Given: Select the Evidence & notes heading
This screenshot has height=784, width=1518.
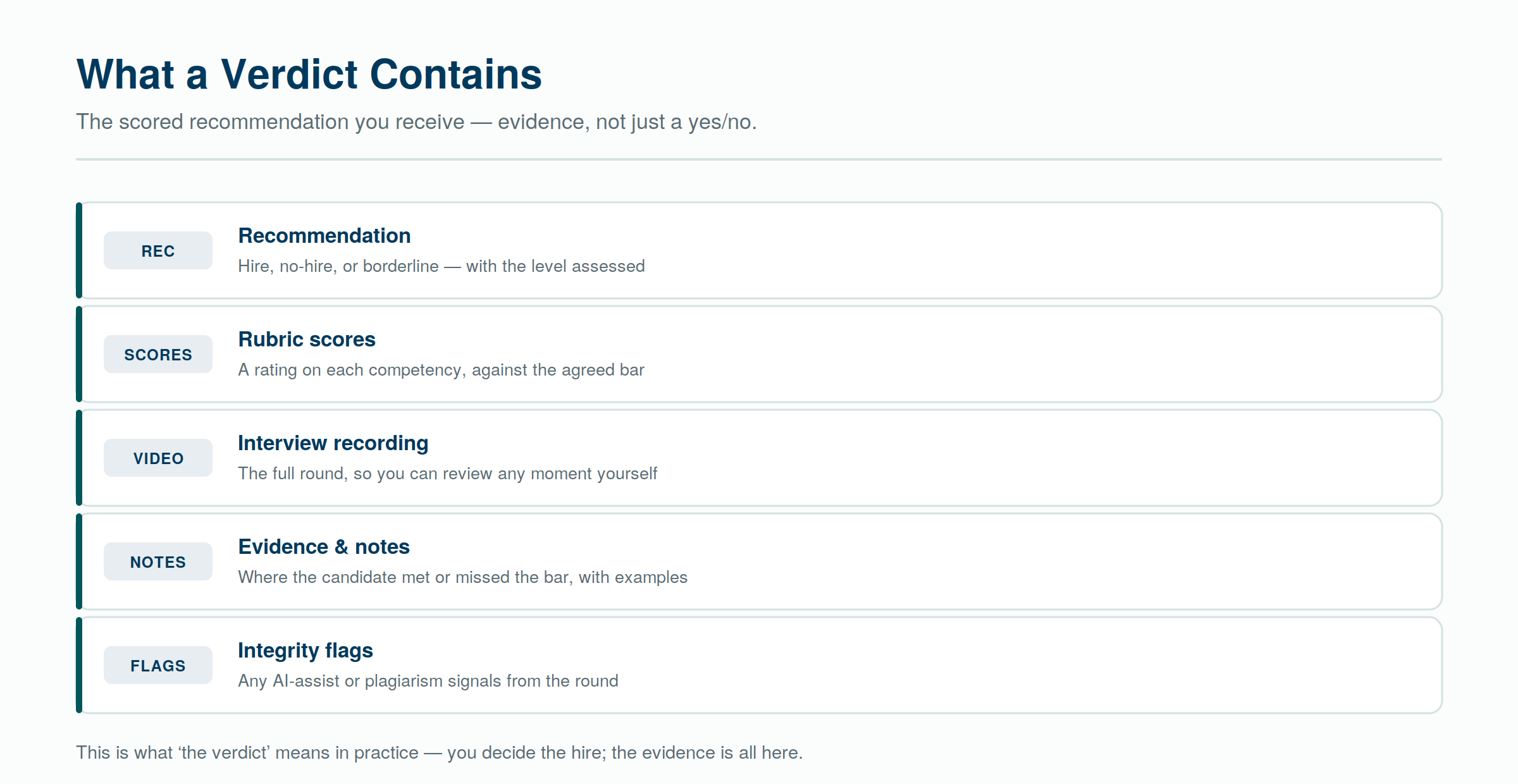Looking at the screenshot, I should pyautogui.click(x=324, y=547).
